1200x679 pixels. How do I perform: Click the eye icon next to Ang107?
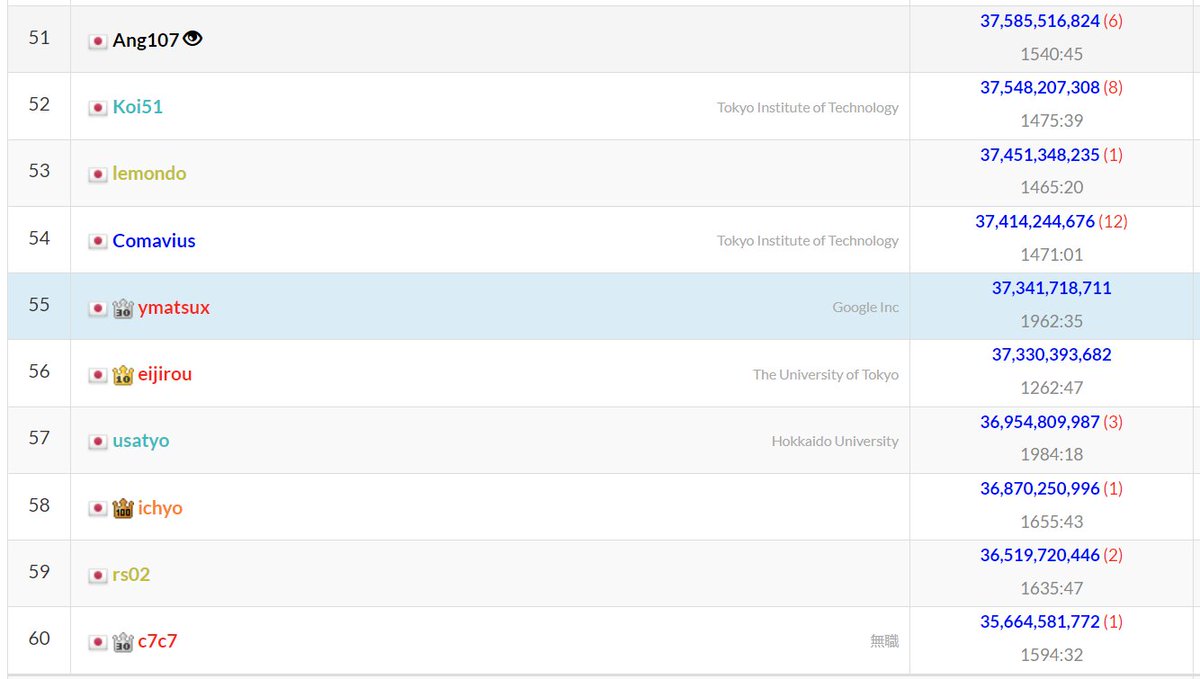193,39
